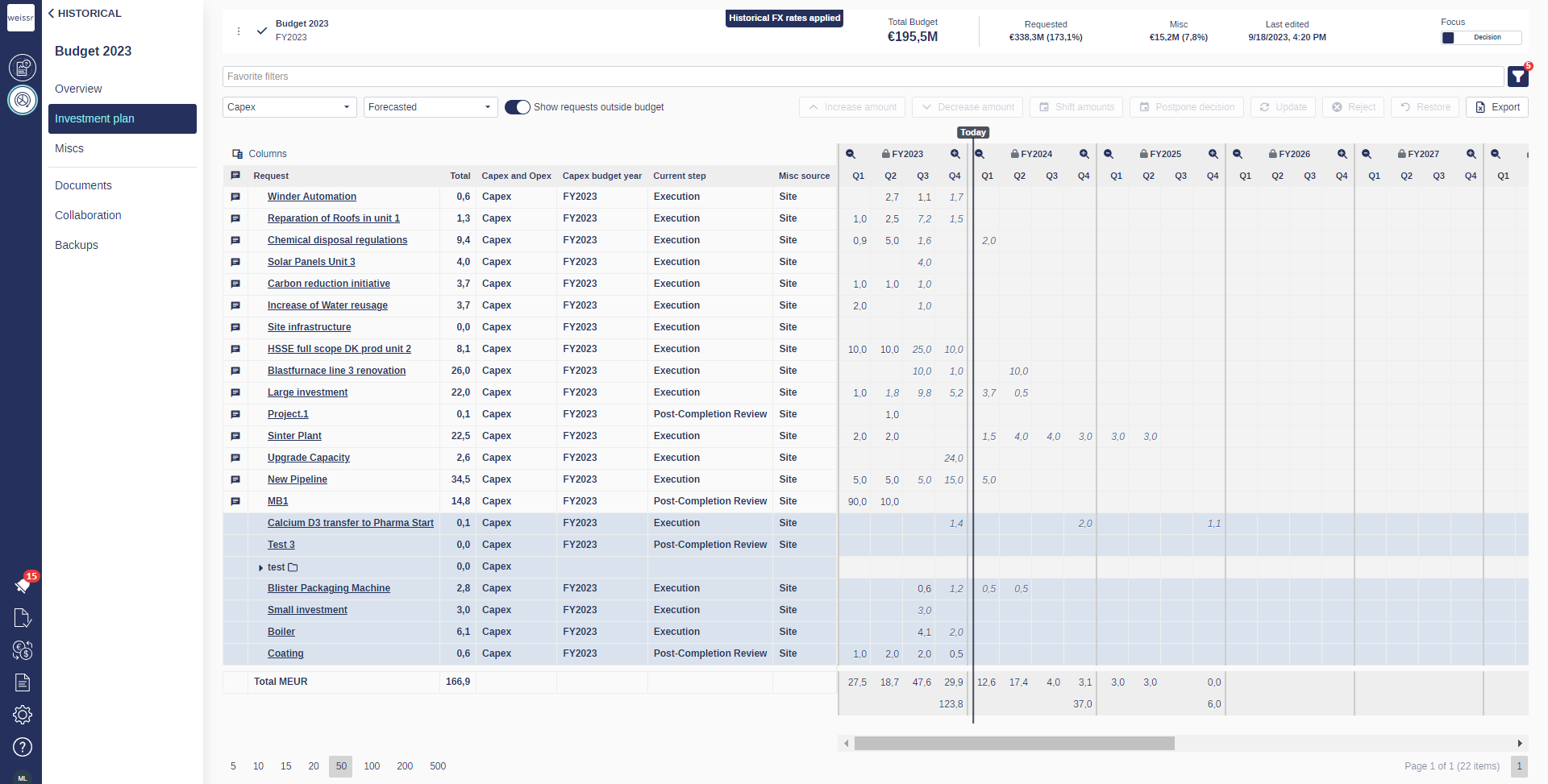Open the three-dot menu beside Budget 2023
1548x784 pixels.
[239, 31]
